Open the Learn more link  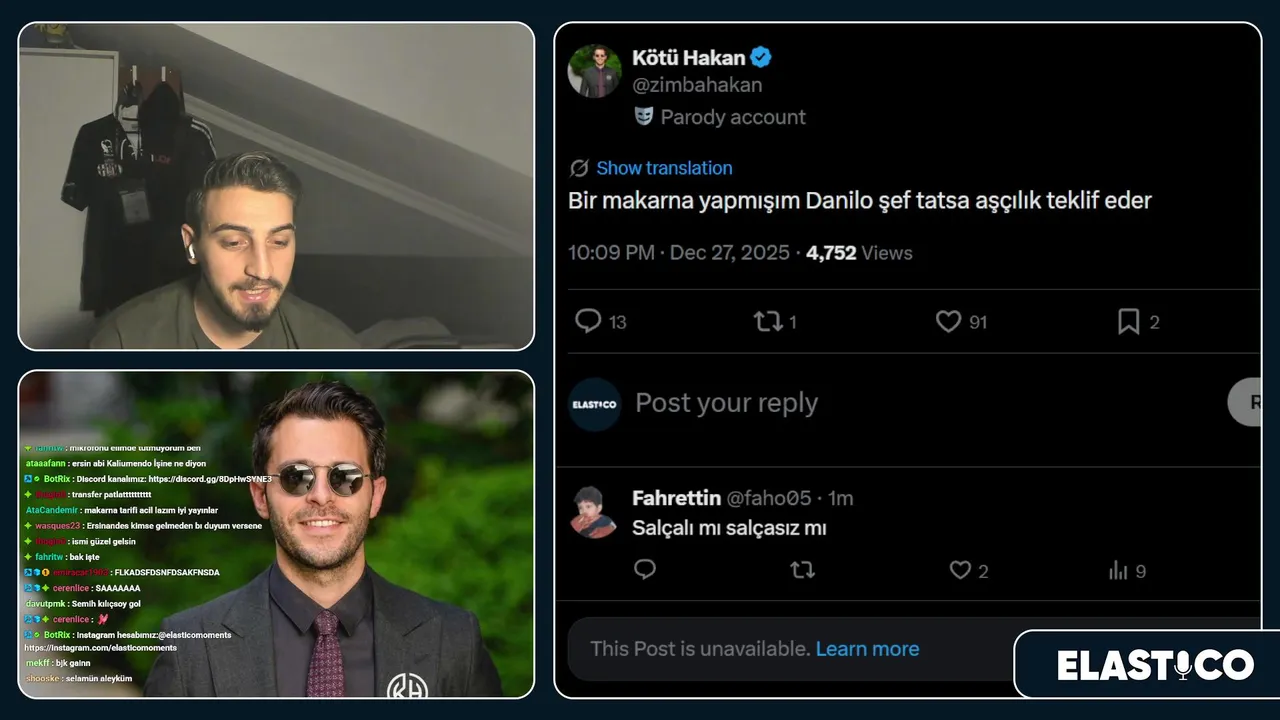pos(867,649)
